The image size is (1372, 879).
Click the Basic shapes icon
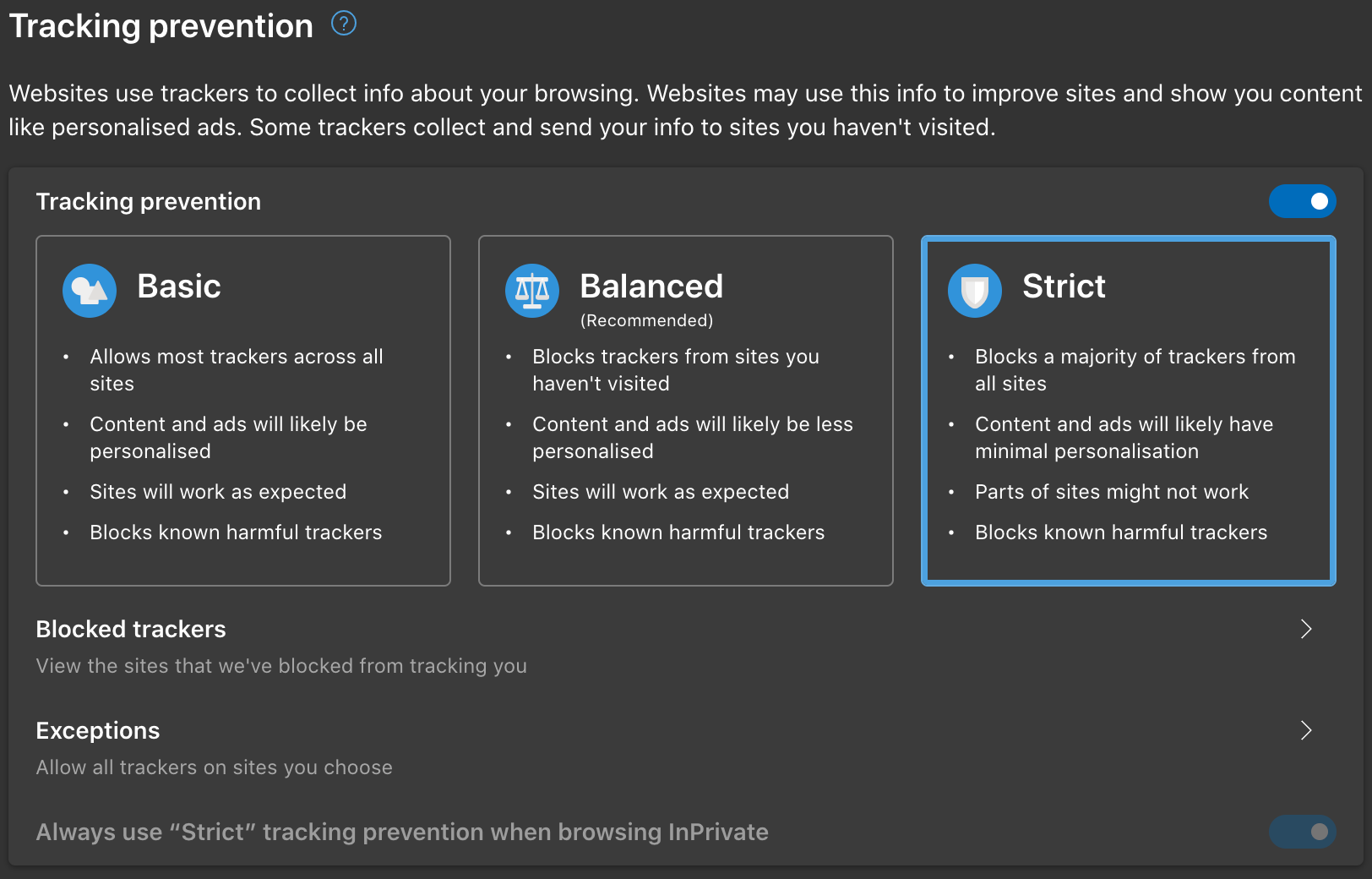[90, 291]
